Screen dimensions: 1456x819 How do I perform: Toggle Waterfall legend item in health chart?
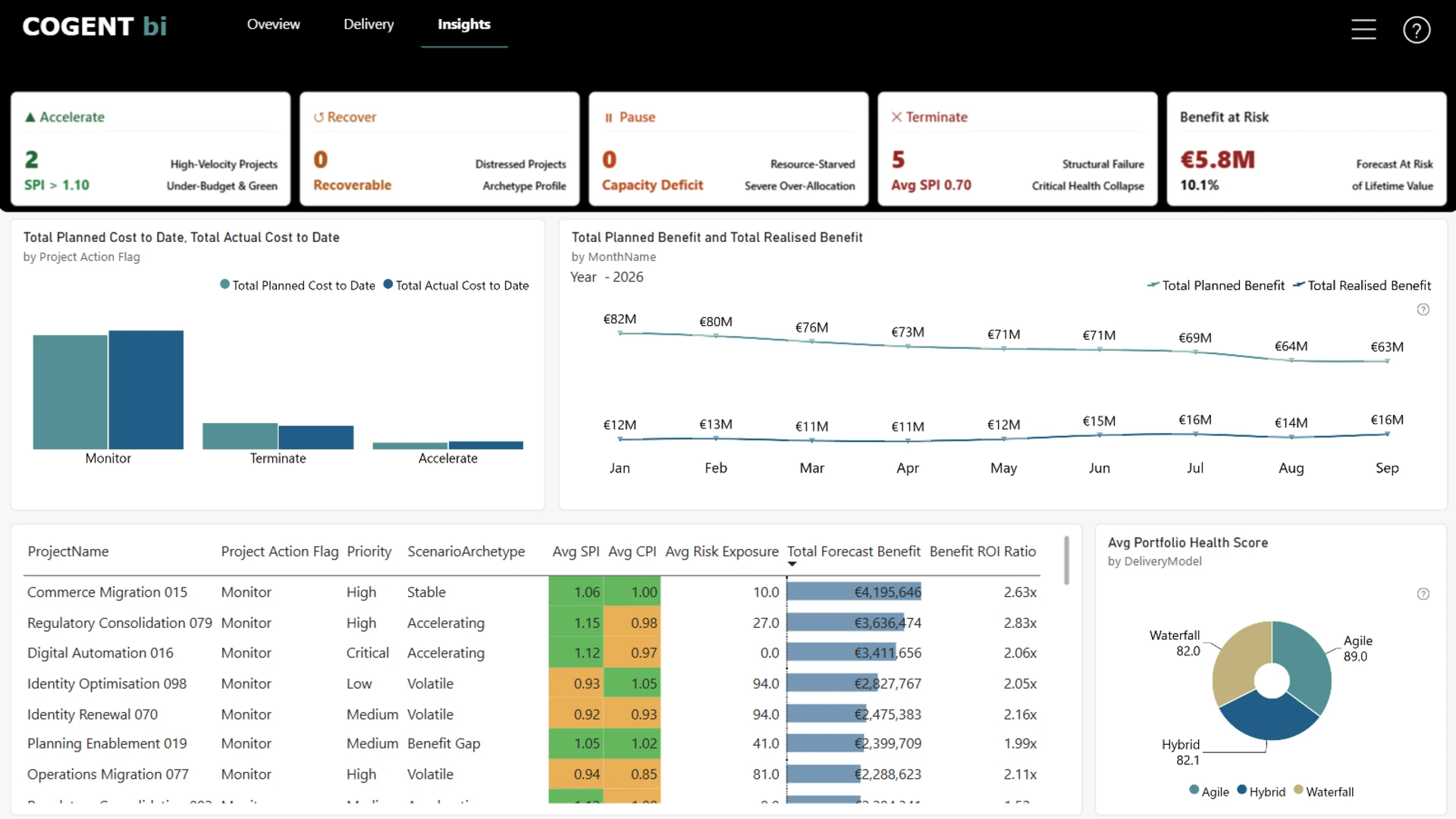1323,791
